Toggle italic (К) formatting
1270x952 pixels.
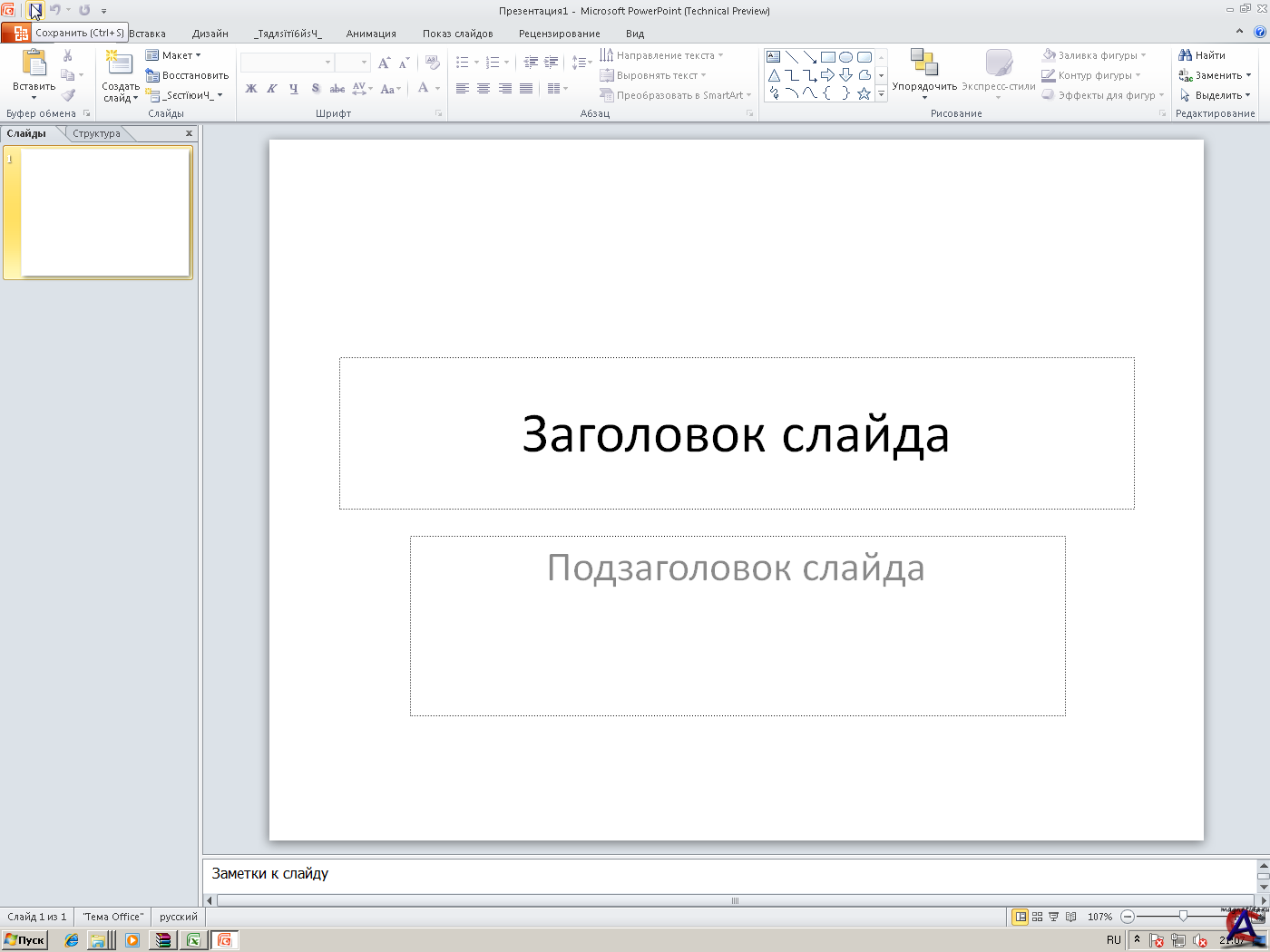[x=271, y=89]
